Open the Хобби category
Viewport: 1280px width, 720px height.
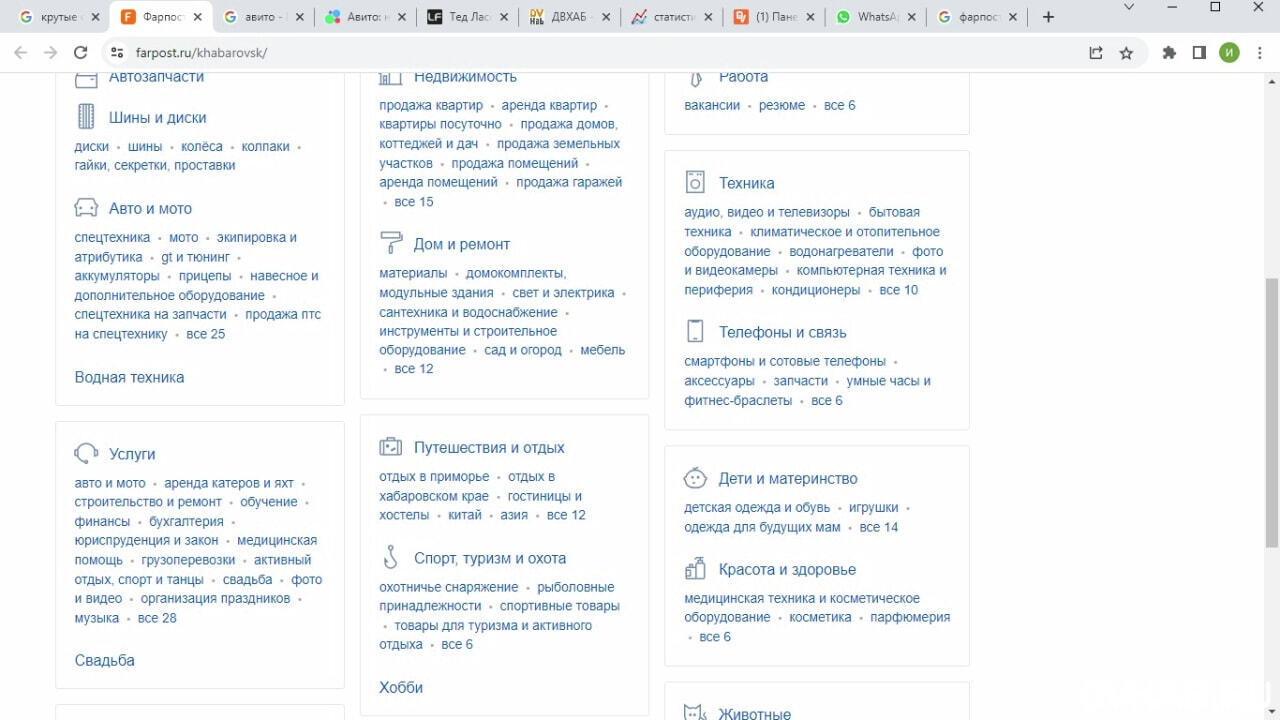tap(401, 687)
